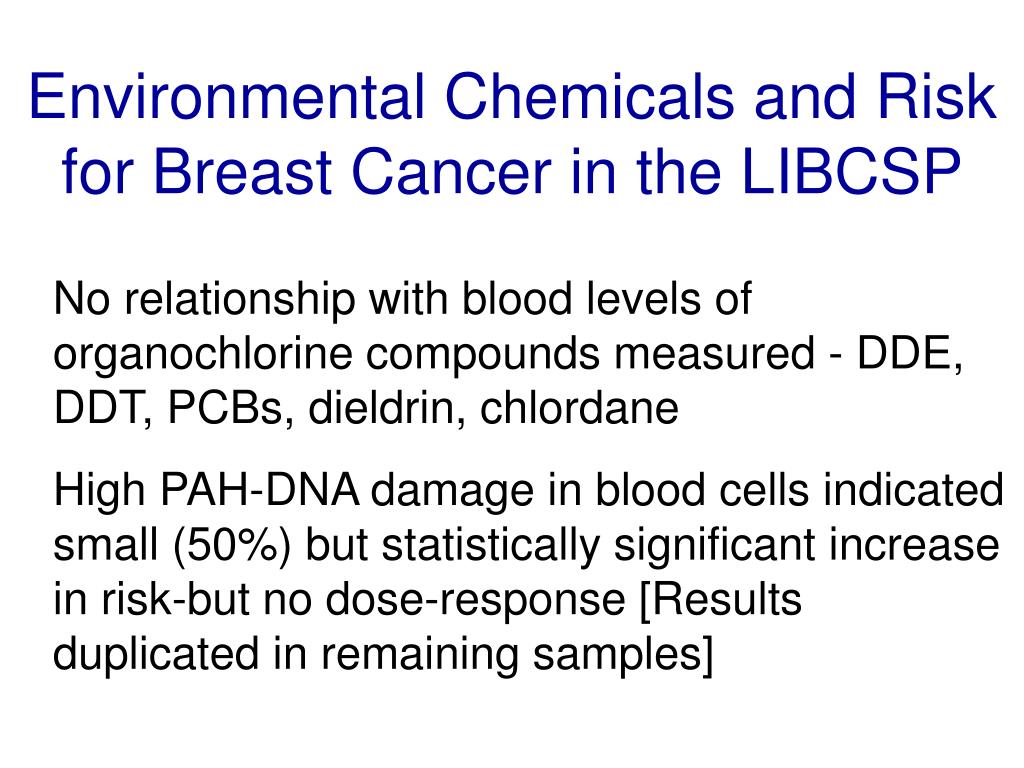Click the text "No relationship with blood levels of"

[x=402, y=299]
